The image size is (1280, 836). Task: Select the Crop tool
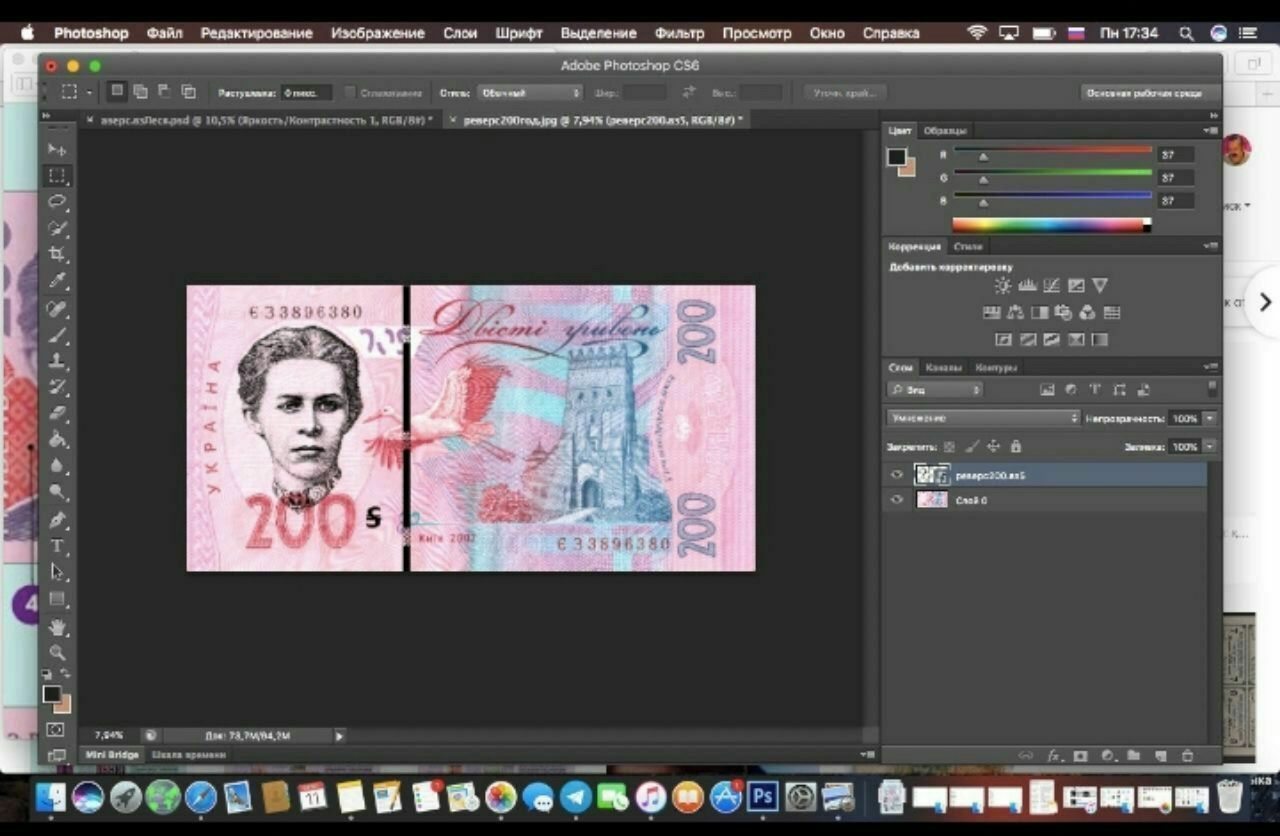(x=57, y=254)
